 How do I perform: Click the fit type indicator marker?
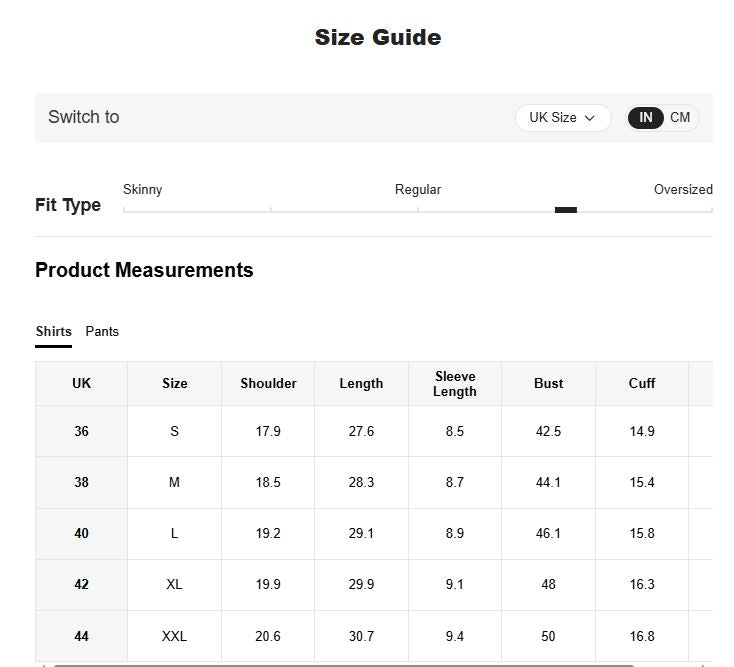pyautogui.click(x=565, y=210)
